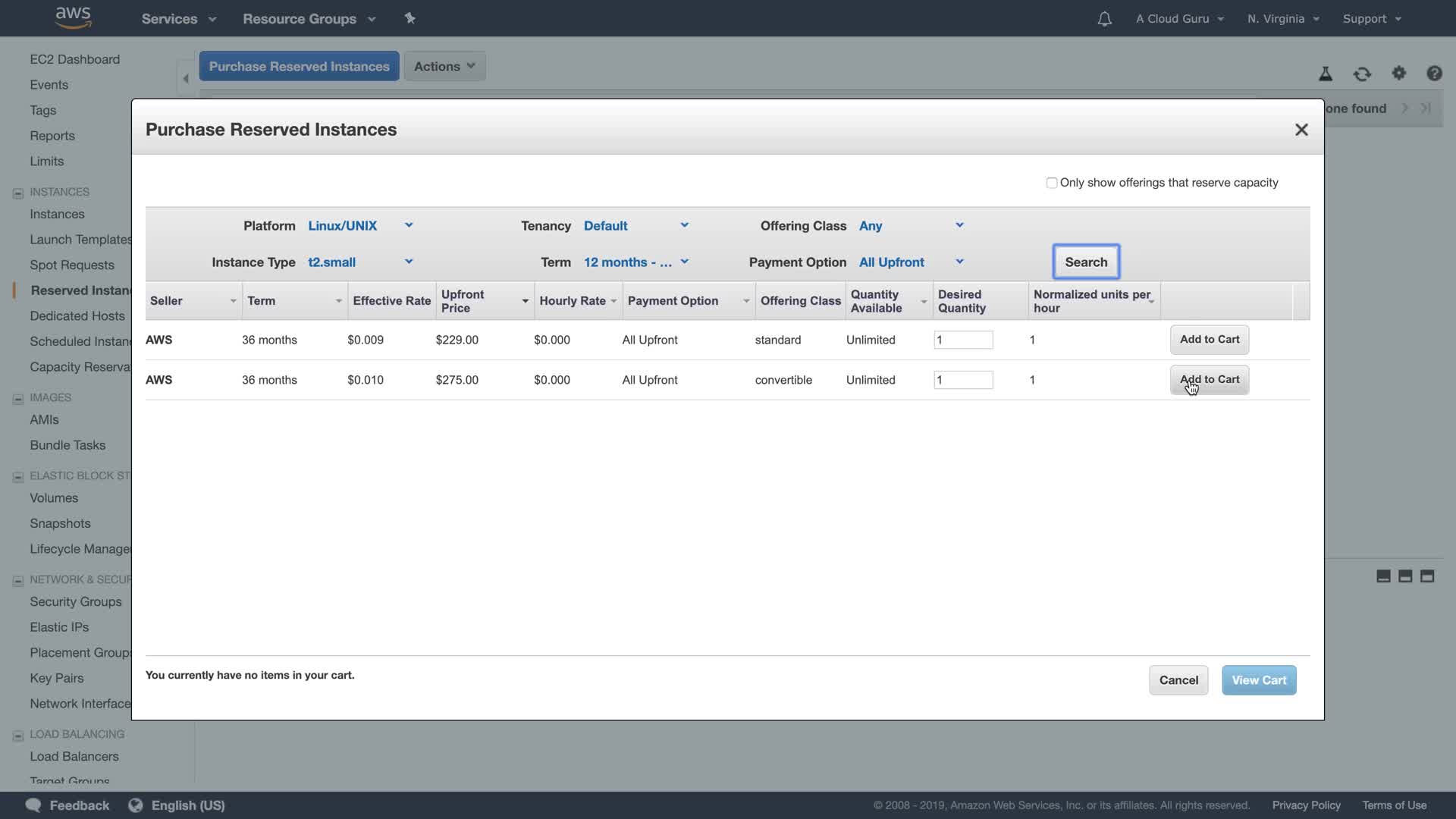Collapse the INSTANCES sidebar section
The width and height of the screenshot is (1456, 819).
pyautogui.click(x=18, y=193)
